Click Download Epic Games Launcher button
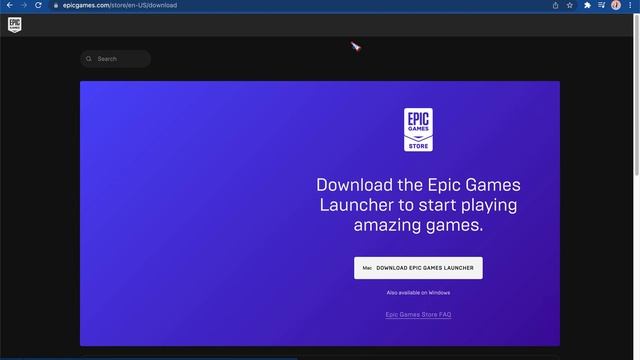This screenshot has height=360, width=640. click(x=418, y=268)
